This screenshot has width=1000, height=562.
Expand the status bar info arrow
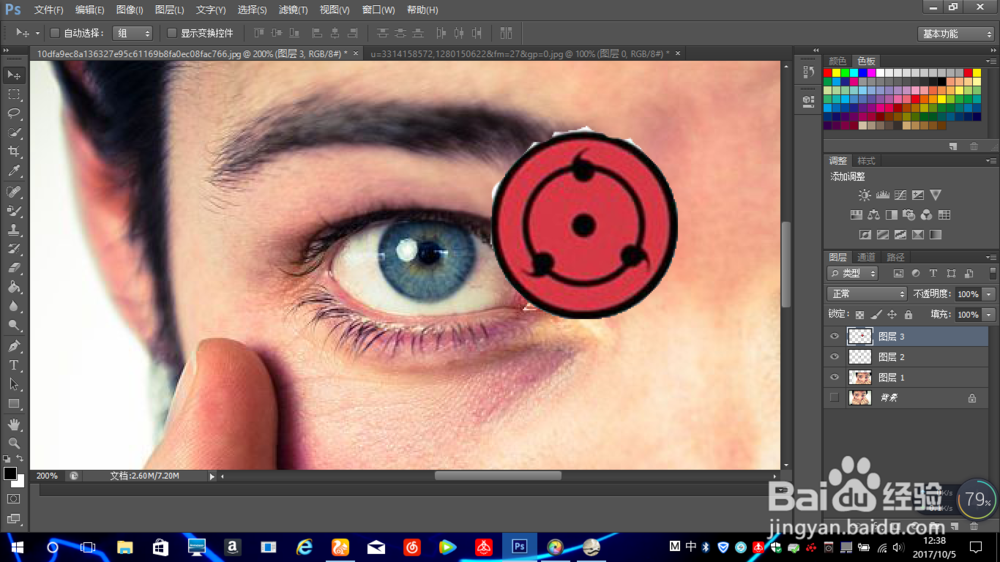[x=212, y=476]
